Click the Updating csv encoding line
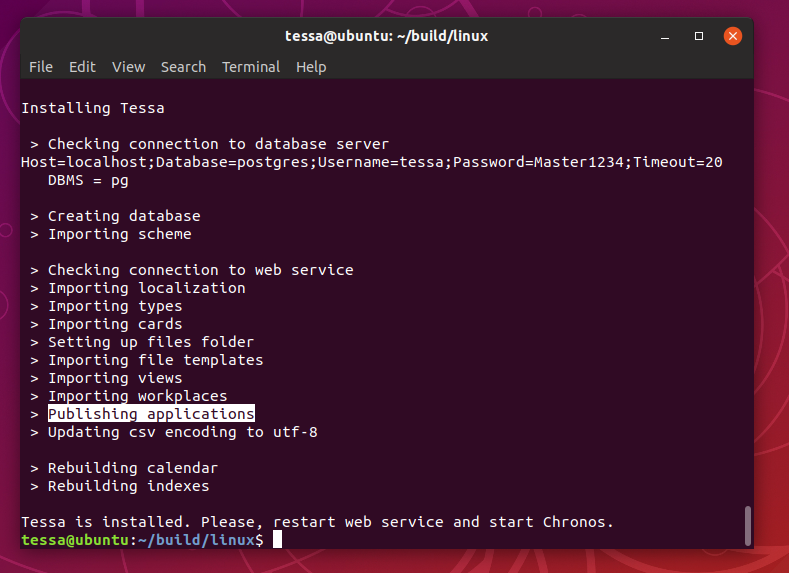The image size is (789, 573). coord(174,432)
